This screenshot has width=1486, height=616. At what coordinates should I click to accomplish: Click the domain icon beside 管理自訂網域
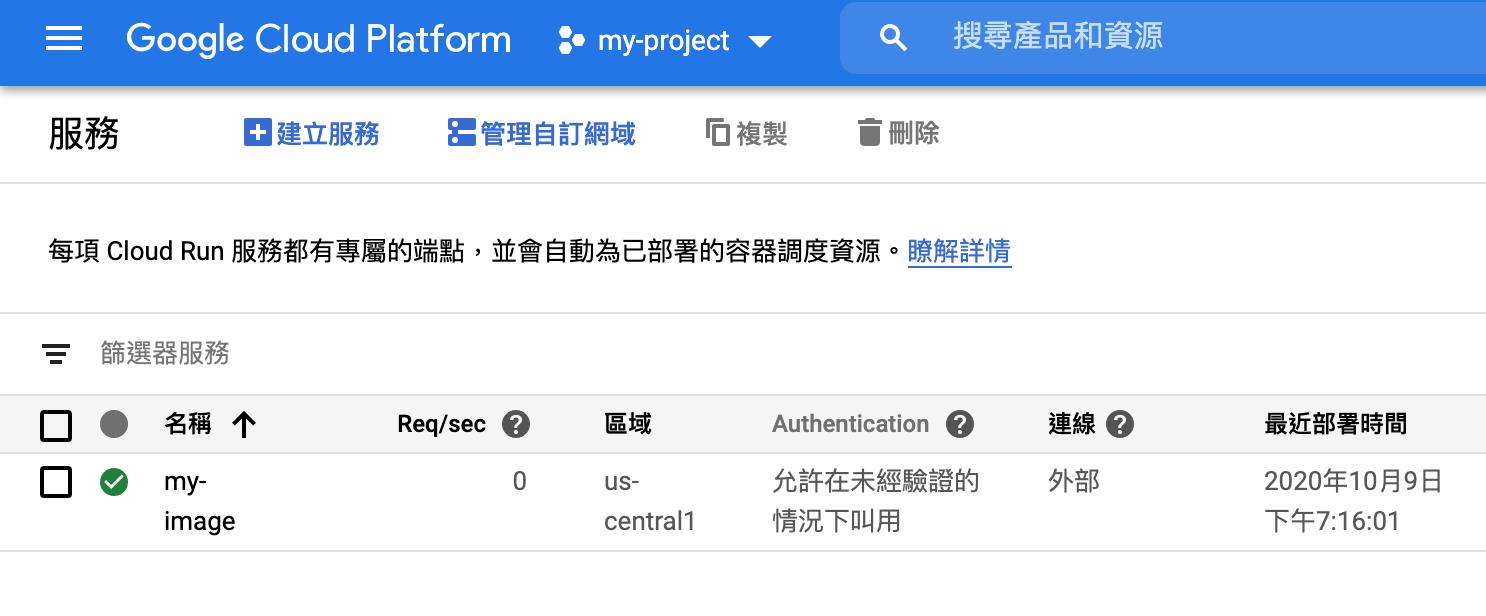tap(461, 133)
